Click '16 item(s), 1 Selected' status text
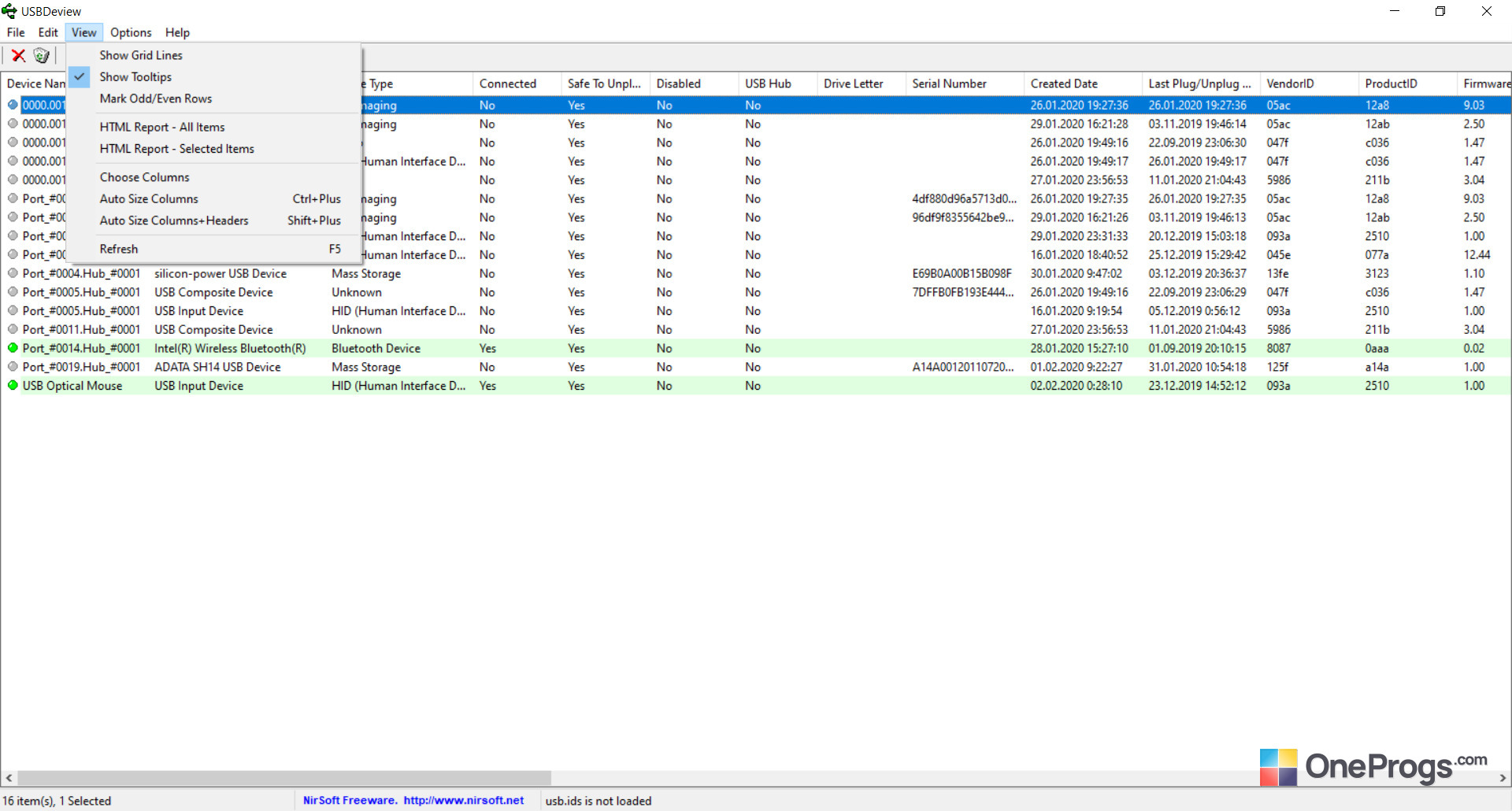Screen dimensions: 1512x811 [x=57, y=800]
